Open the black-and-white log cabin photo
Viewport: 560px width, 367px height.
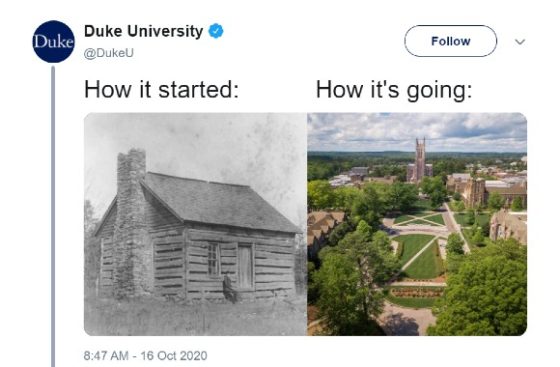tap(195, 224)
